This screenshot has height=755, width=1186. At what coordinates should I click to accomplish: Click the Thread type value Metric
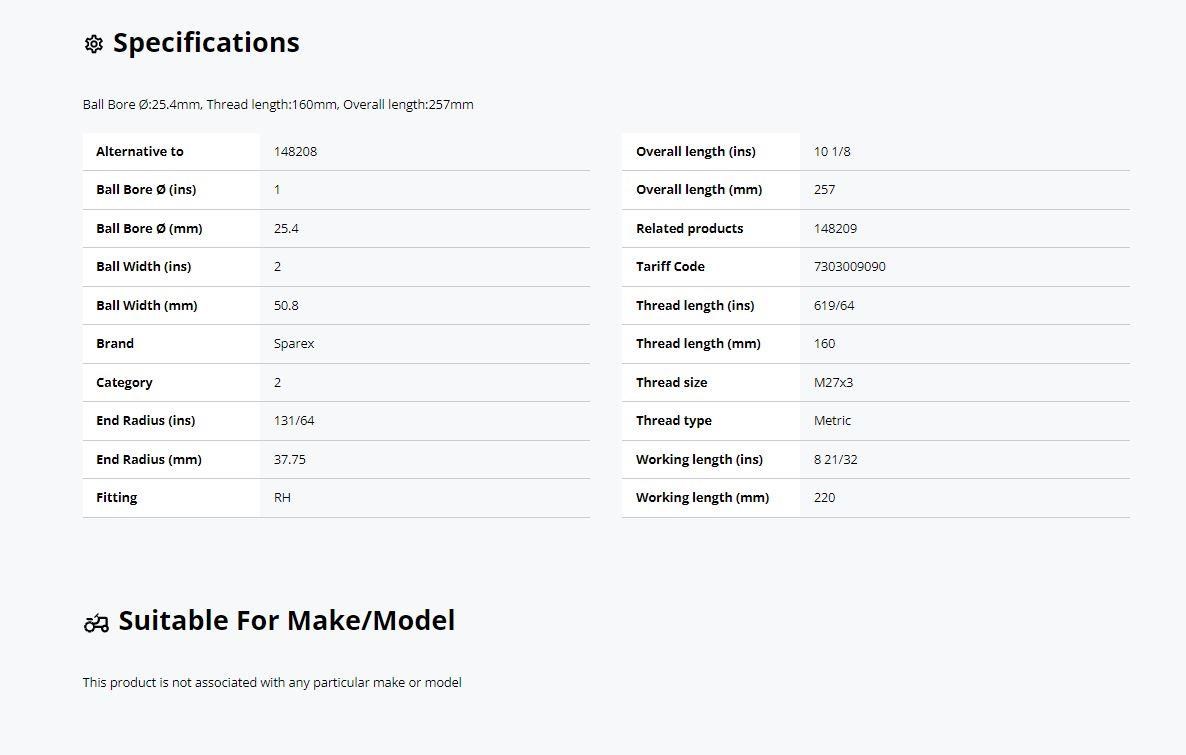click(x=832, y=421)
